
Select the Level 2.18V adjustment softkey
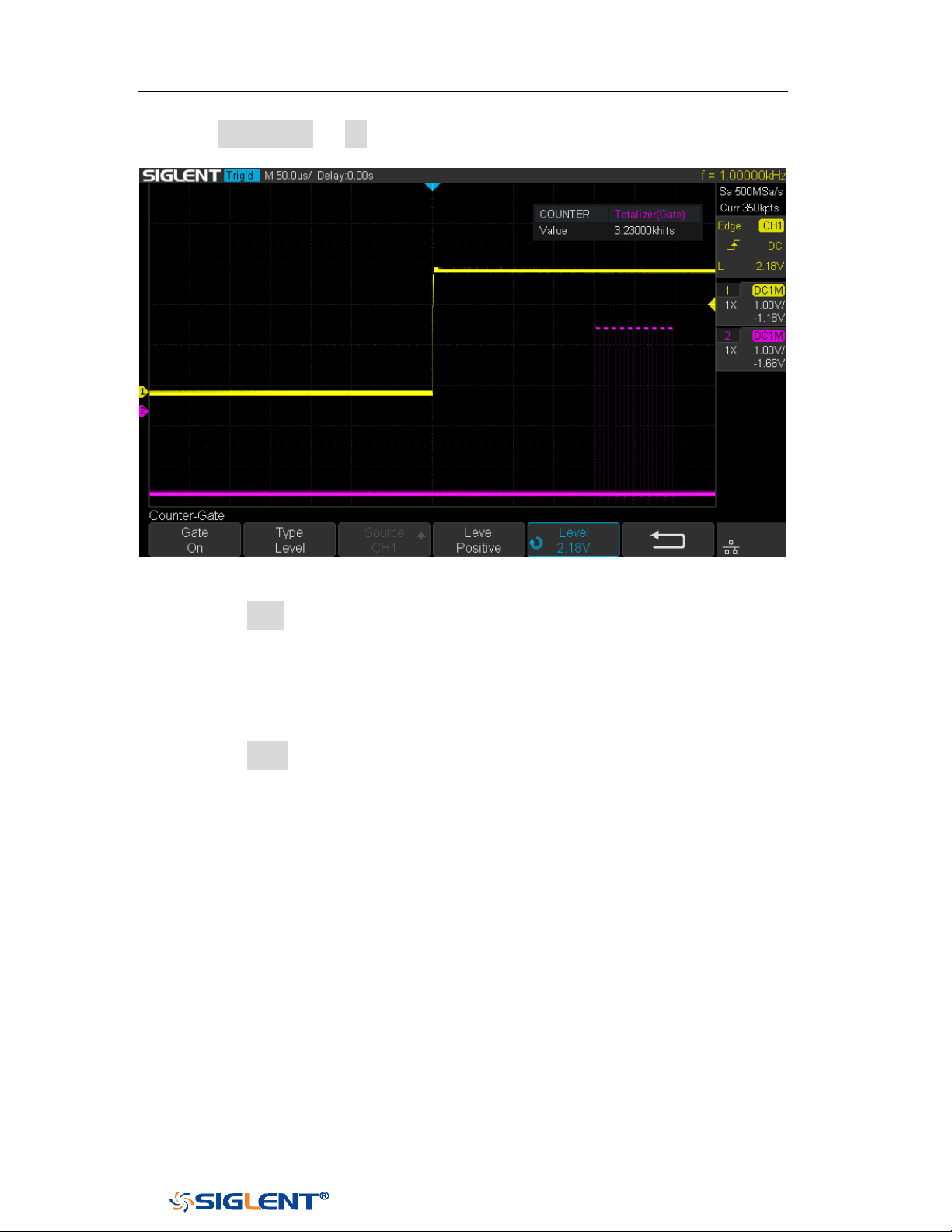[574, 539]
